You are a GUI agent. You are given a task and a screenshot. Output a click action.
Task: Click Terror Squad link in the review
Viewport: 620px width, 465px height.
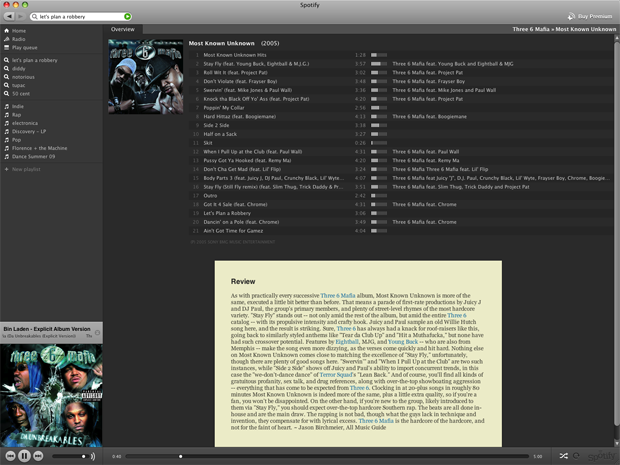tap(336, 374)
